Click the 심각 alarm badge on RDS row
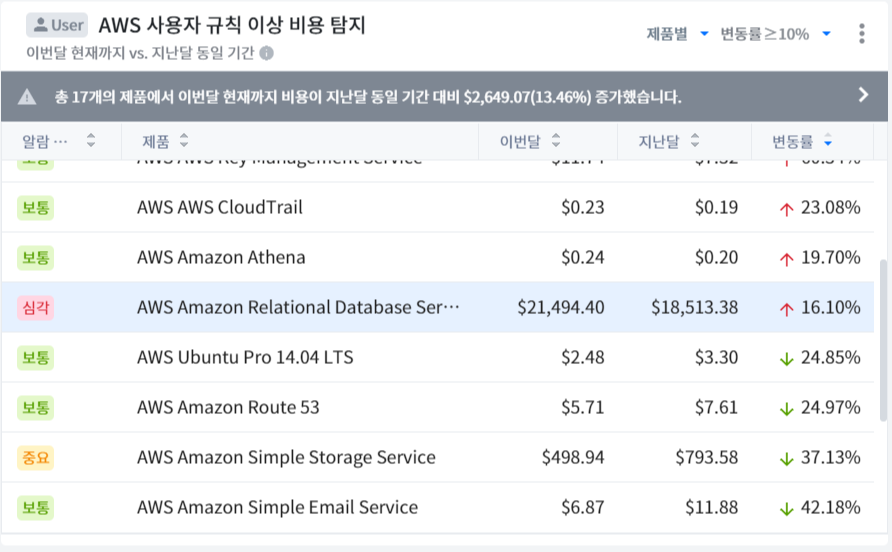 pyautogui.click(x=35, y=308)
